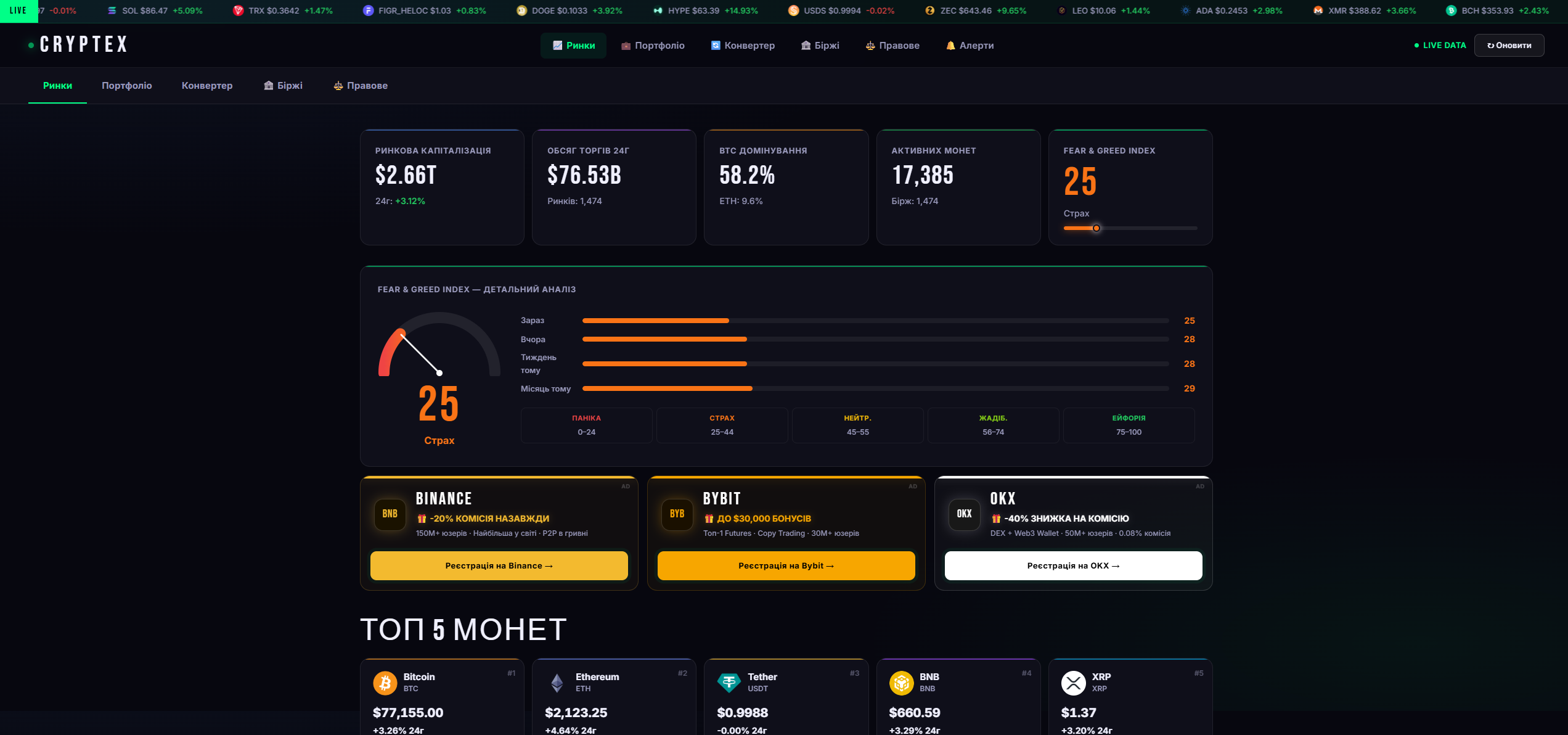
Task: Click the USDS icon in the ticker
Action: [793, 10]
